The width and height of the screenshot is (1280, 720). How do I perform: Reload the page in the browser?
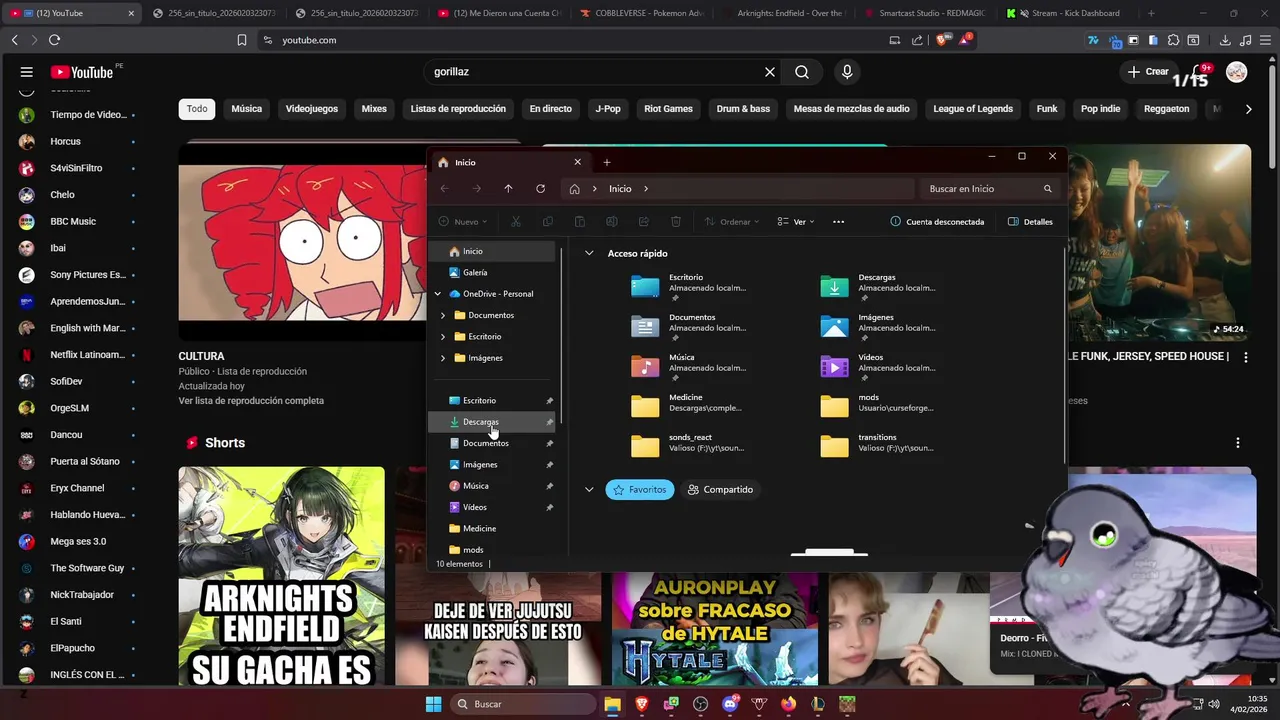tap(54, 40)
